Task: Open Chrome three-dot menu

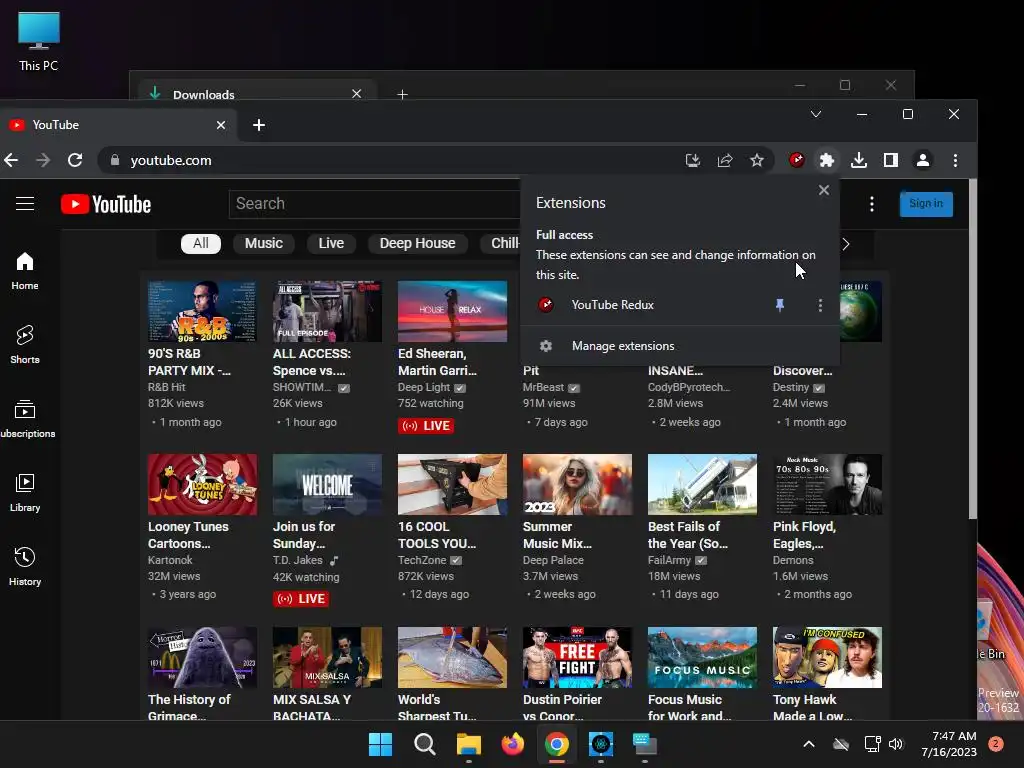Action: pos(955,160)
